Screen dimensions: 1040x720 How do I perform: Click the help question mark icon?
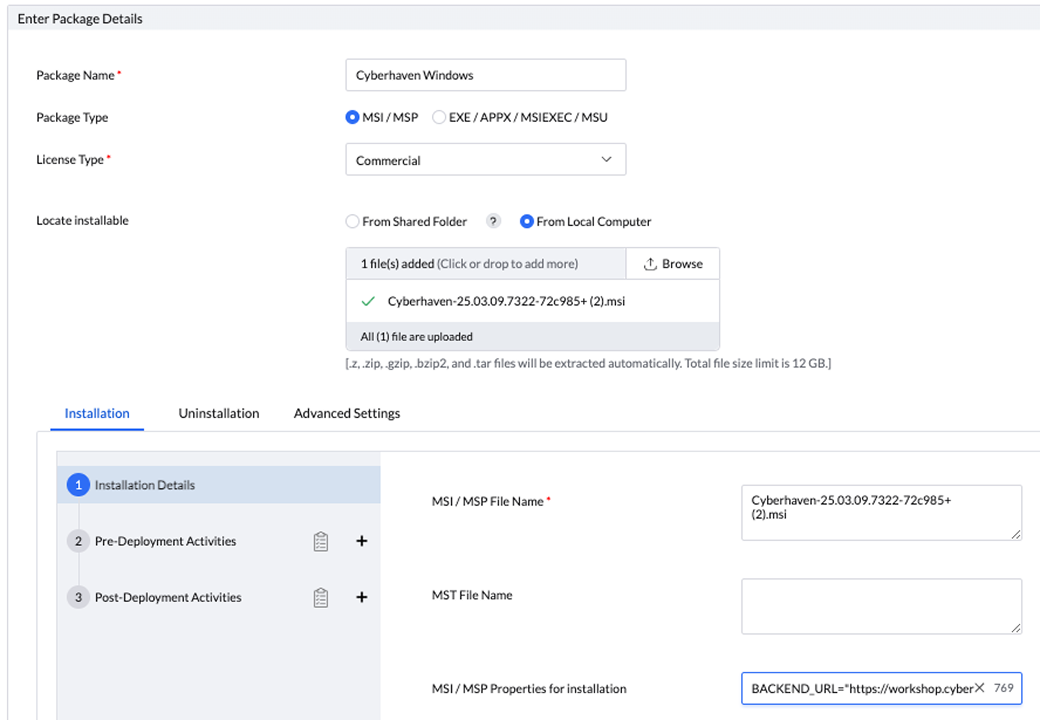[x=493, y=222]
